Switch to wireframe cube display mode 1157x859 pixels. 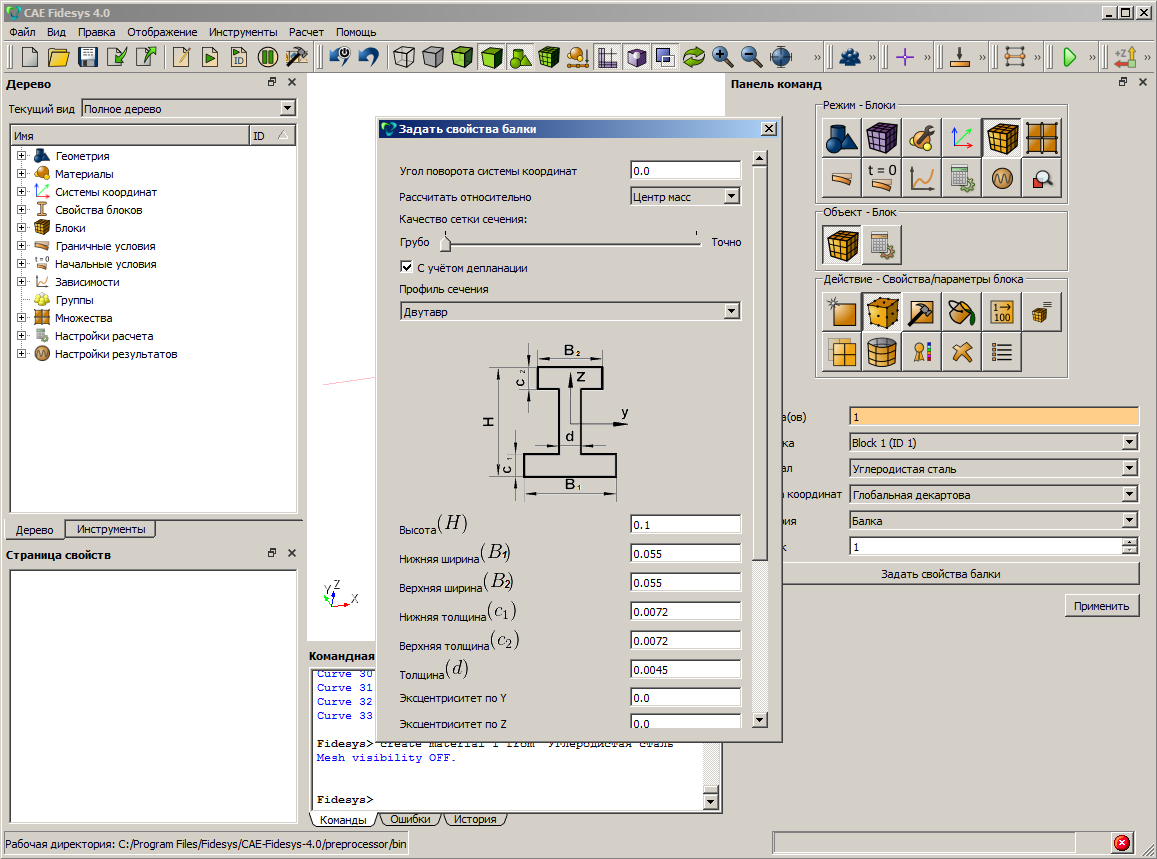tap(404, 57)
